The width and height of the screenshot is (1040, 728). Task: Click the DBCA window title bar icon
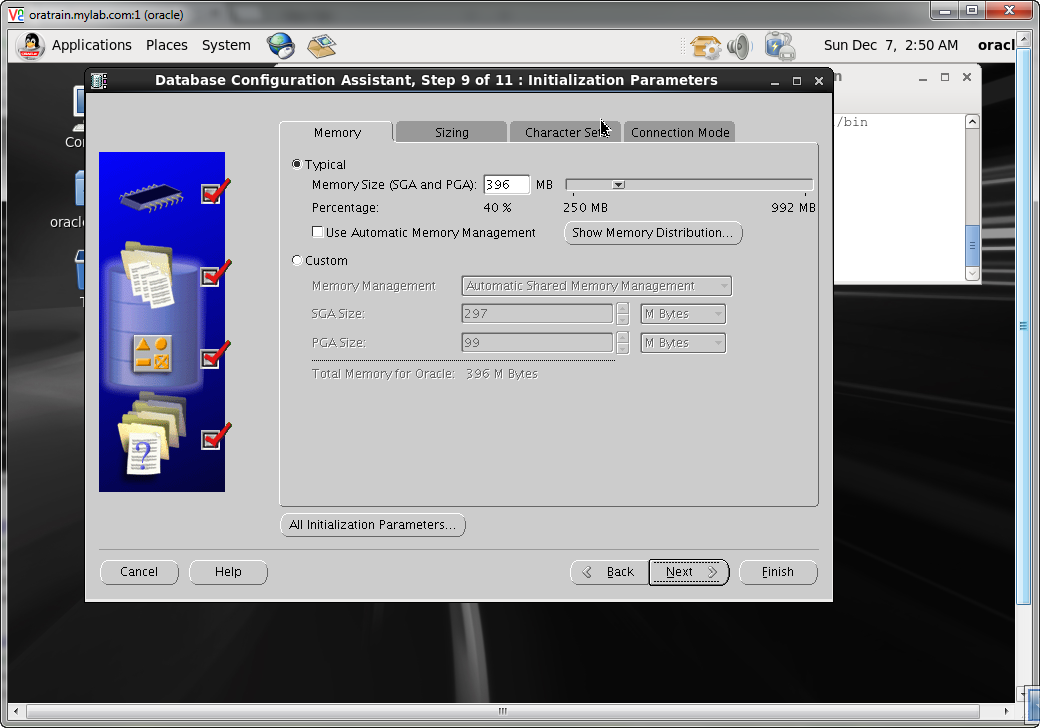[x=99, y=81]
